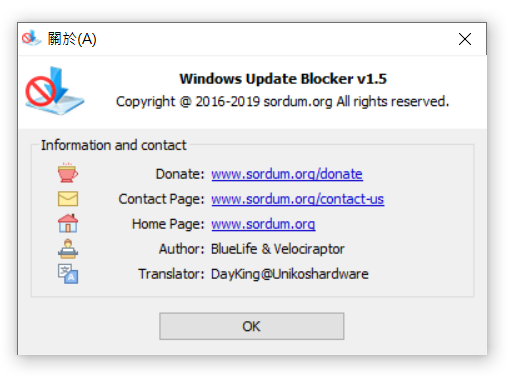Click the Contact Page label
Image resolution: width=510 pixels, height=381 pixels.
(161, 199)
